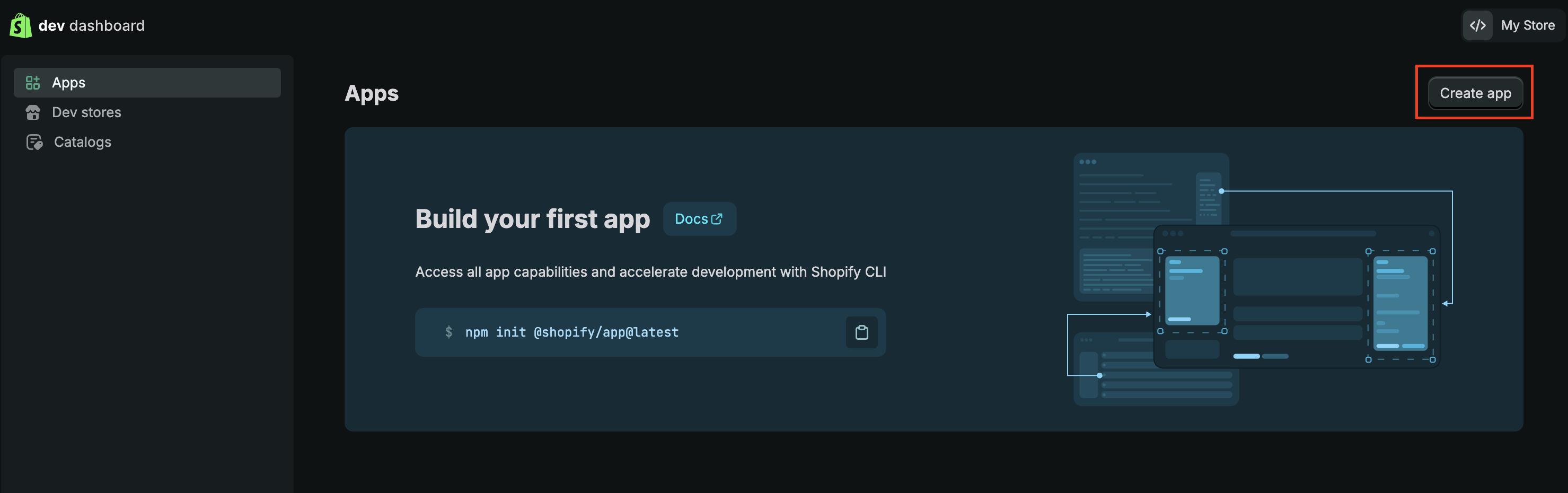Copy the npm init command with clipboard icon
Image resolution: width=1568 pixels, height=493 pixels.
(x=861, y=332)
